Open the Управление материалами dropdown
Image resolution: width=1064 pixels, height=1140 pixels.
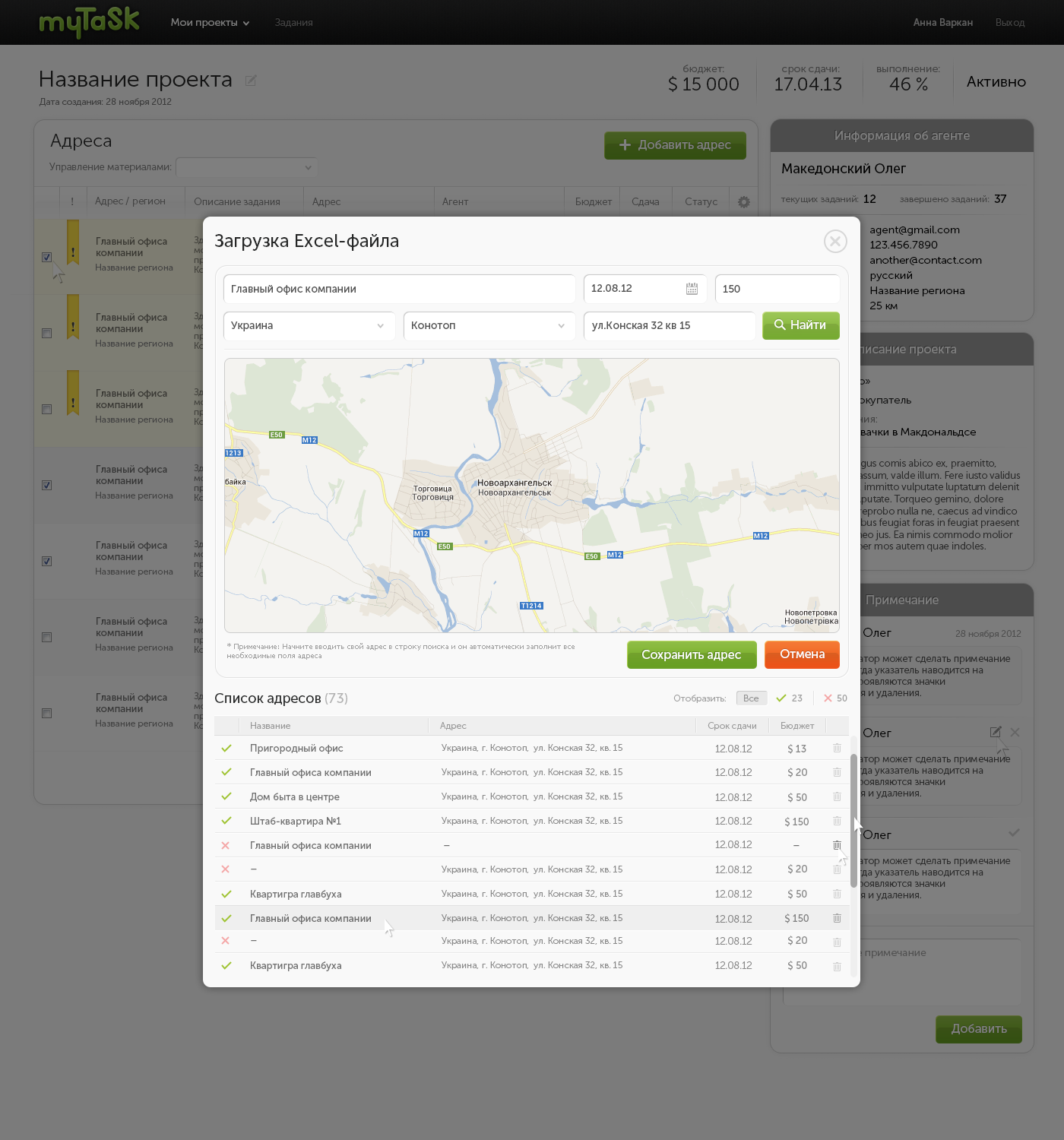point(246,167)
